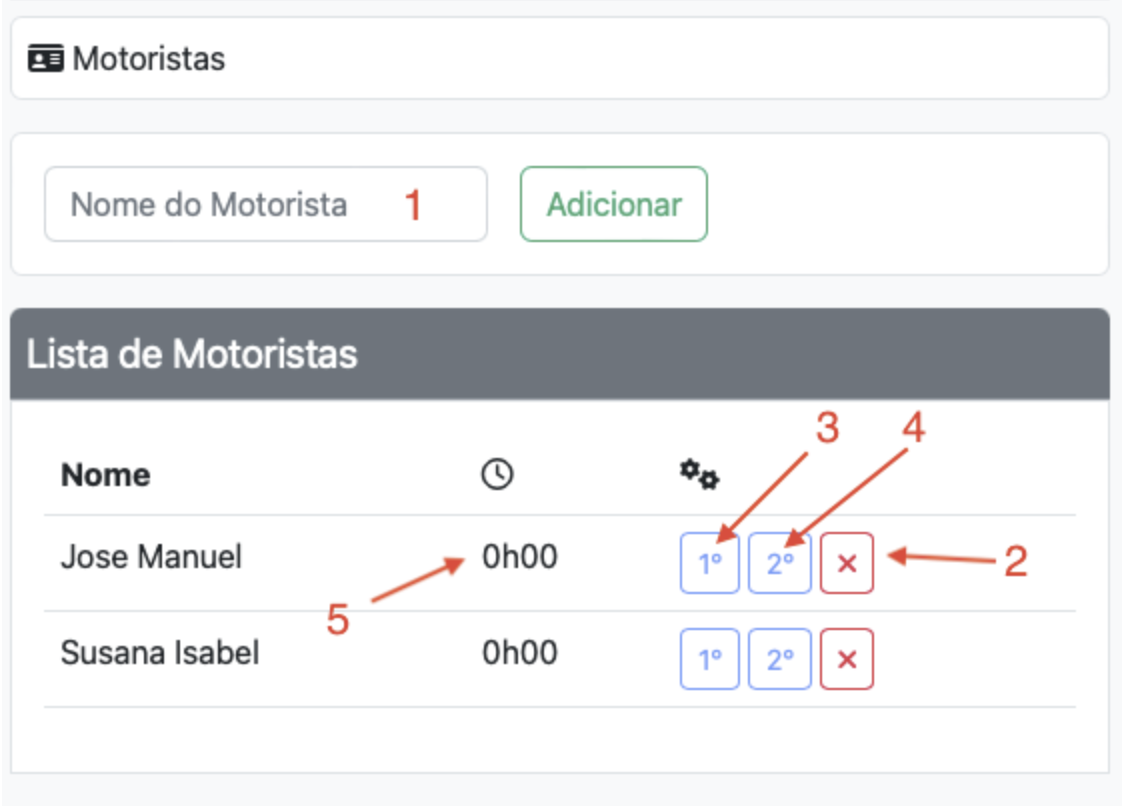The width and height of the screenshot is (1124, 806).
Task: Delete Susana Isabel using the red X
Action: (847, 659)
